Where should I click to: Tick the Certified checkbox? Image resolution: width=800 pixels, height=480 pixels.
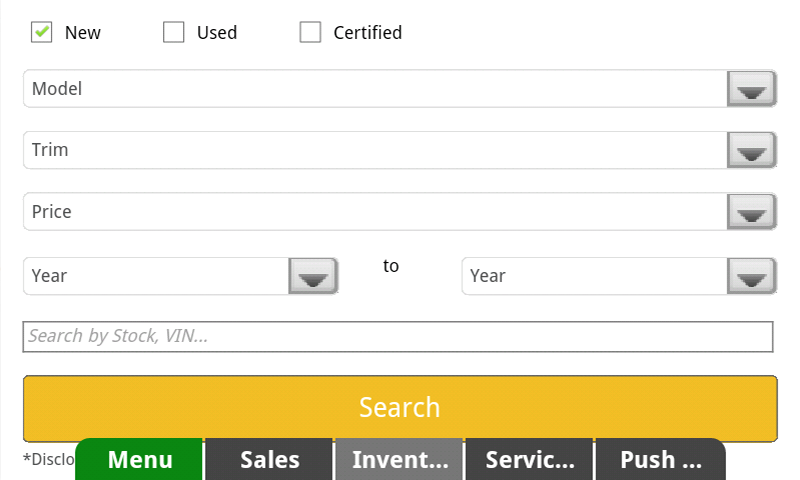click(x=311, y=32)
